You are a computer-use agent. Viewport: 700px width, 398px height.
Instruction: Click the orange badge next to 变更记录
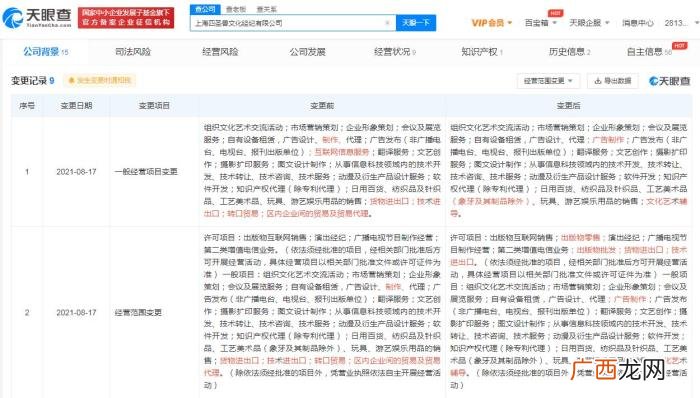100,81
